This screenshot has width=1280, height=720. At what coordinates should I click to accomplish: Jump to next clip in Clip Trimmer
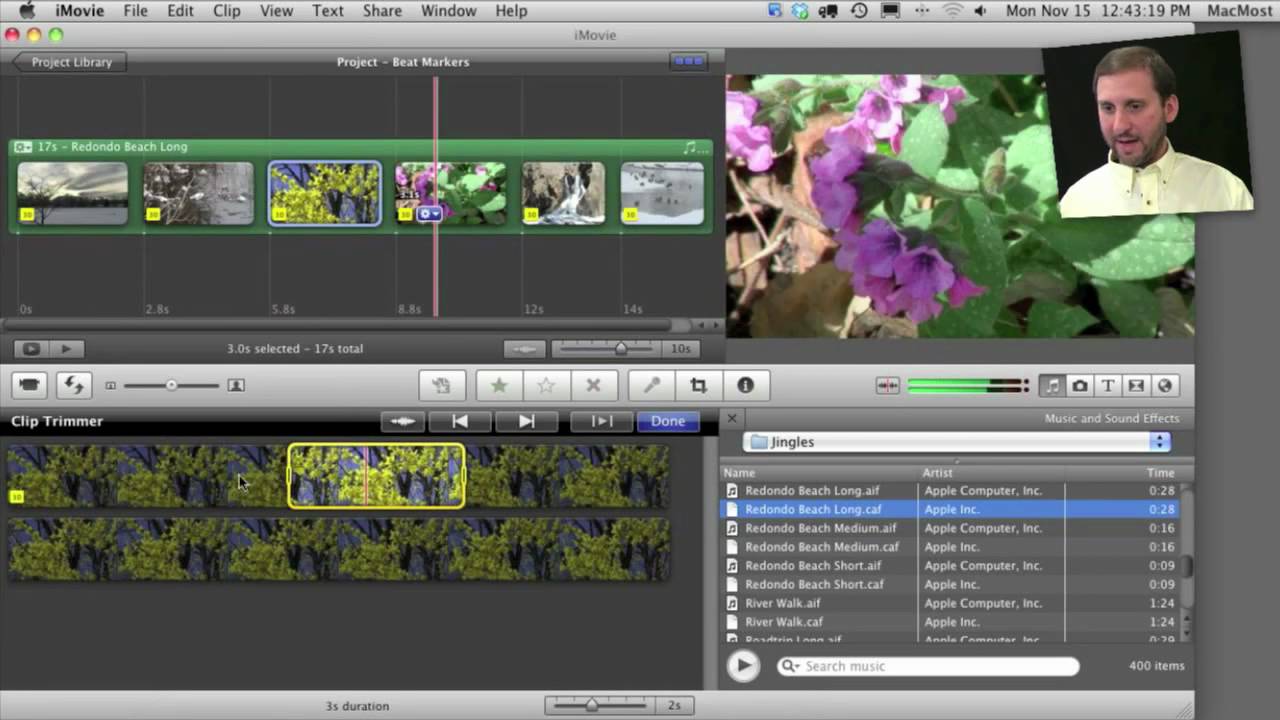(527, 421)
